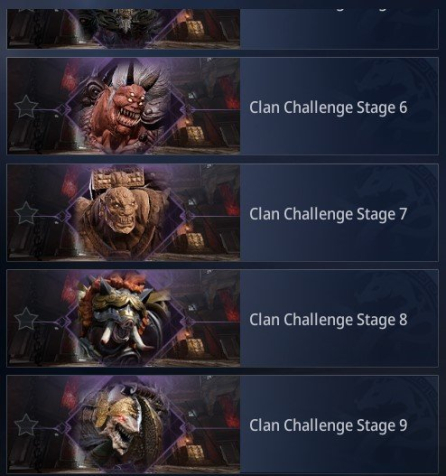Click the star icon on Stage 7
Image resolution: width=446 pixels, height=476 pixels.
[x=26, y=213]
